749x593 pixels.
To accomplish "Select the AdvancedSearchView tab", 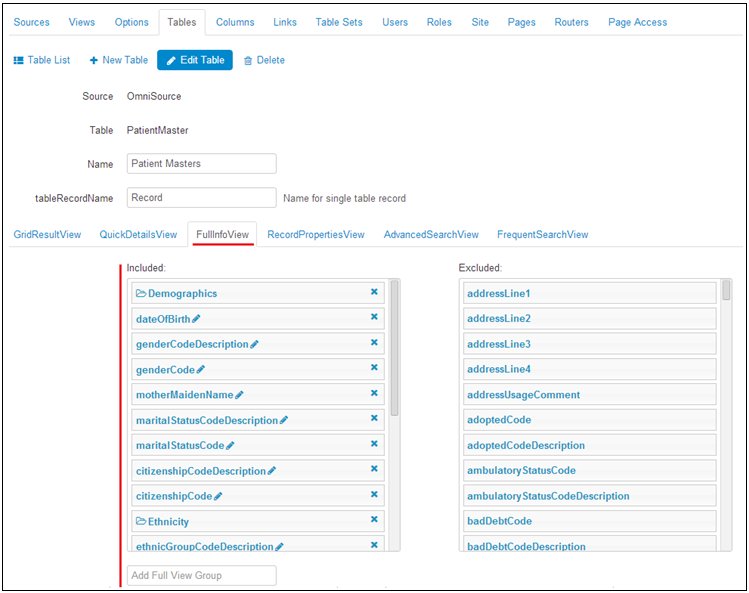I will pyautogui.click(x=431, y=234).
